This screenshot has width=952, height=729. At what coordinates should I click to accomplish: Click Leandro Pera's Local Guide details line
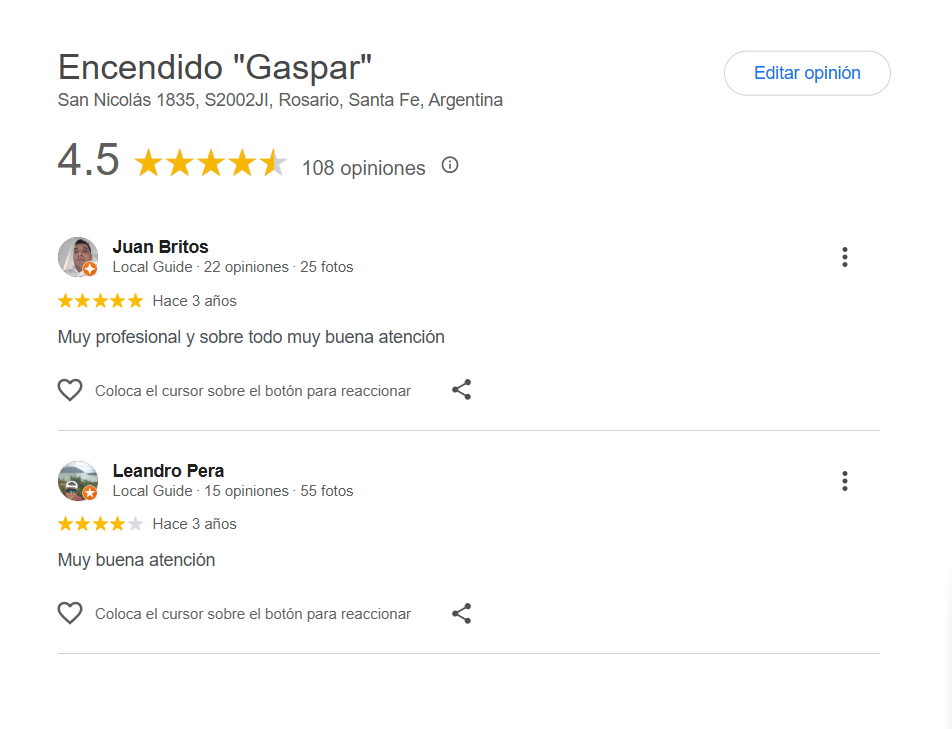click(232, 491)
